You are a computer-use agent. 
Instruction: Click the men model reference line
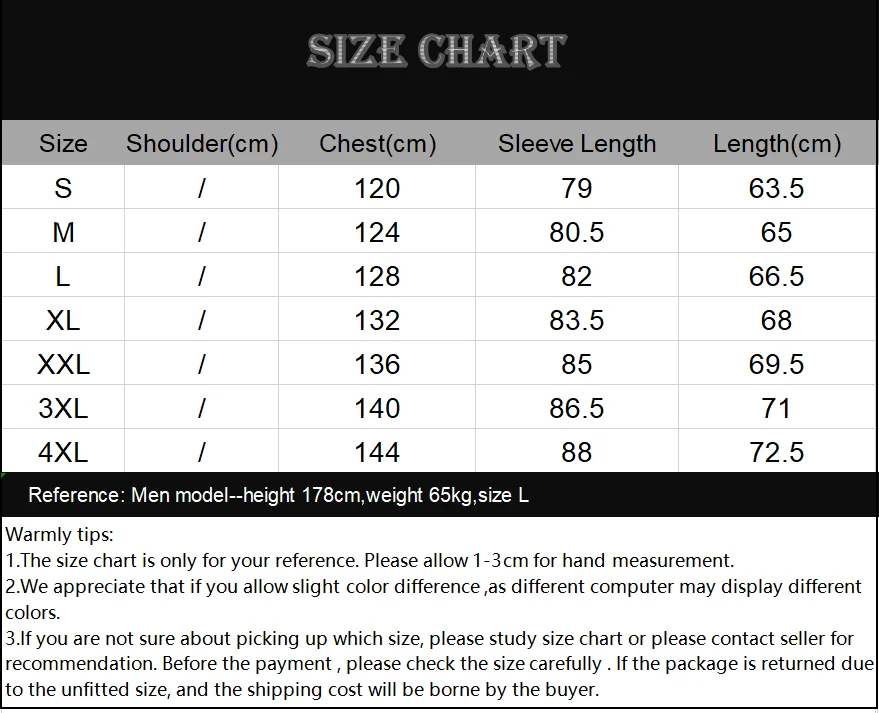(x=279, y=496)
